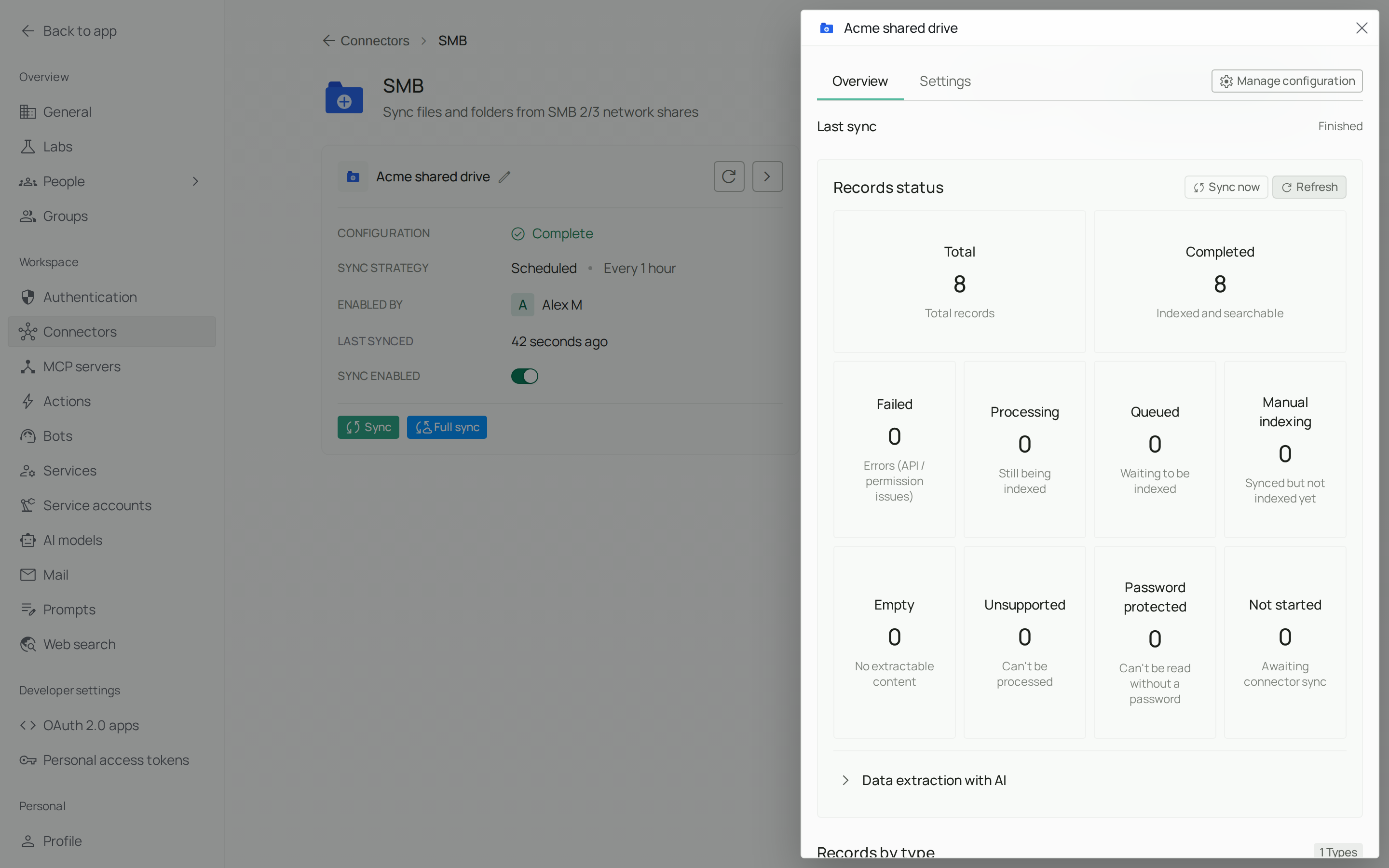Click the blue Full sync button
Image resolution: width=1389 pixels, height=868 pixels.
447,427
